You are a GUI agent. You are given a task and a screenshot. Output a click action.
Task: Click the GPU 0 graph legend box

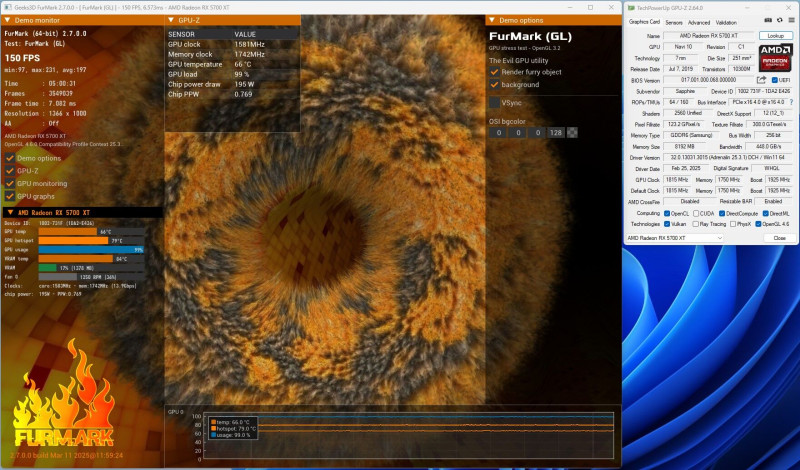coord(232,429)
